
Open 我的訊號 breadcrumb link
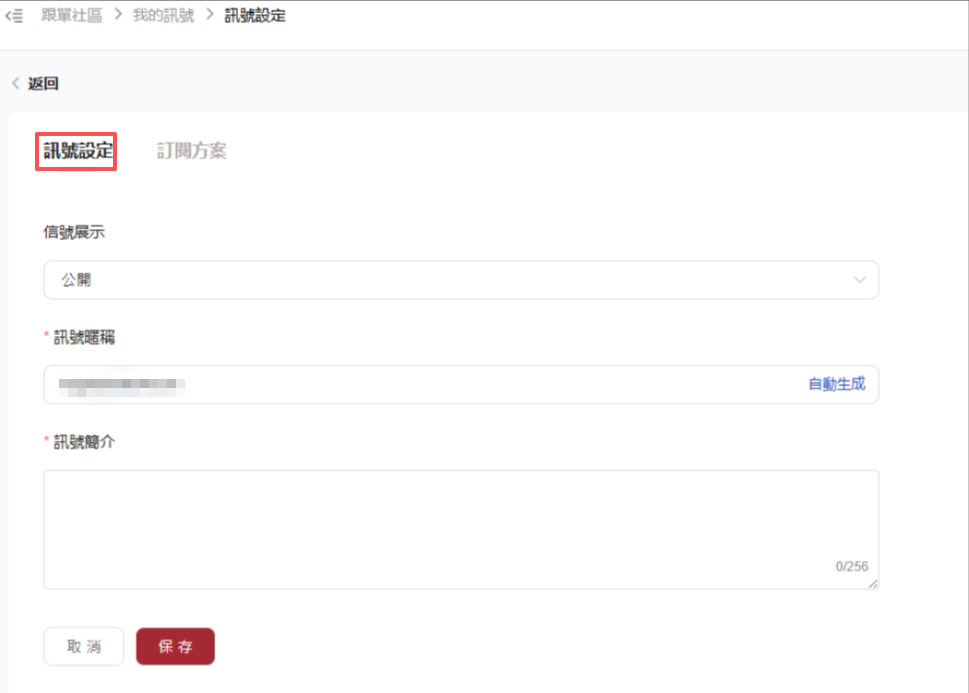(x=163, y=15)
